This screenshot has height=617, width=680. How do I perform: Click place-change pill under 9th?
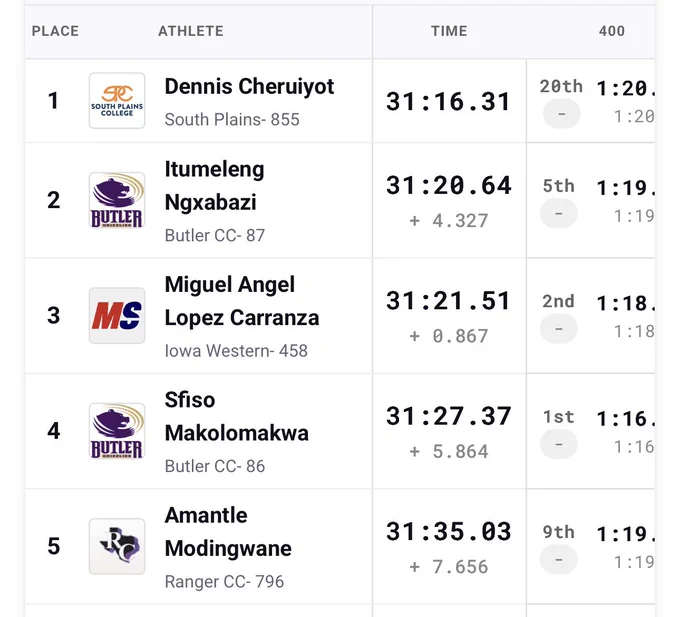(559, 559)
